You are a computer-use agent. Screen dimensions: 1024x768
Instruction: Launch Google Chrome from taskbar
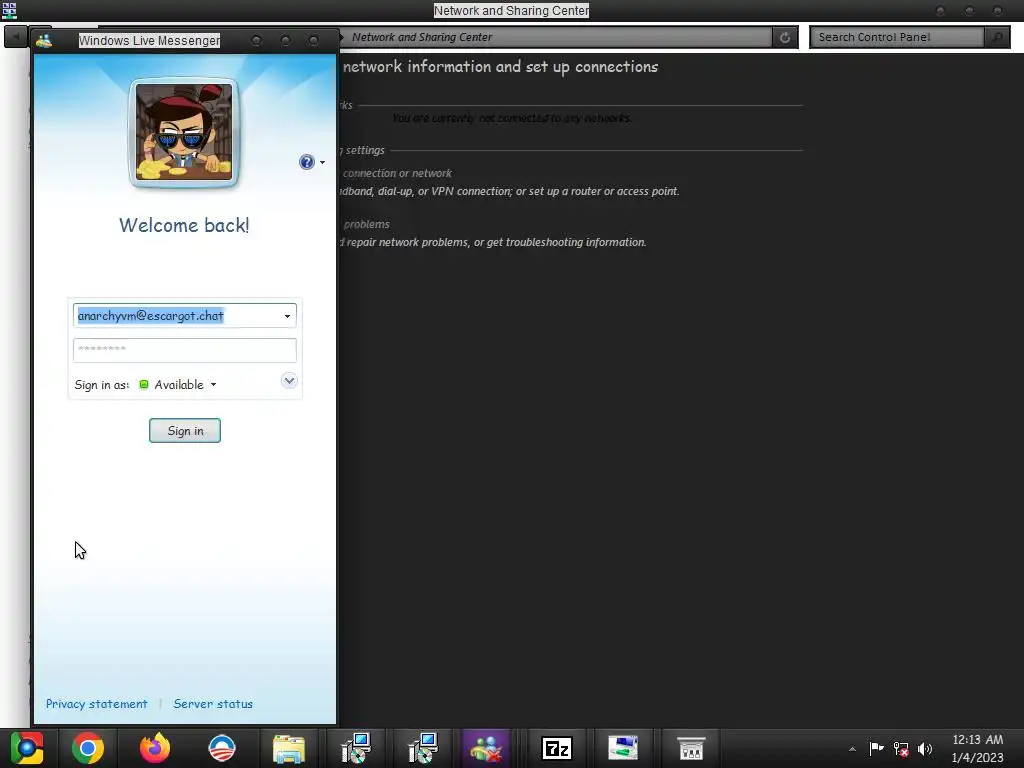(x=88, y=748)
